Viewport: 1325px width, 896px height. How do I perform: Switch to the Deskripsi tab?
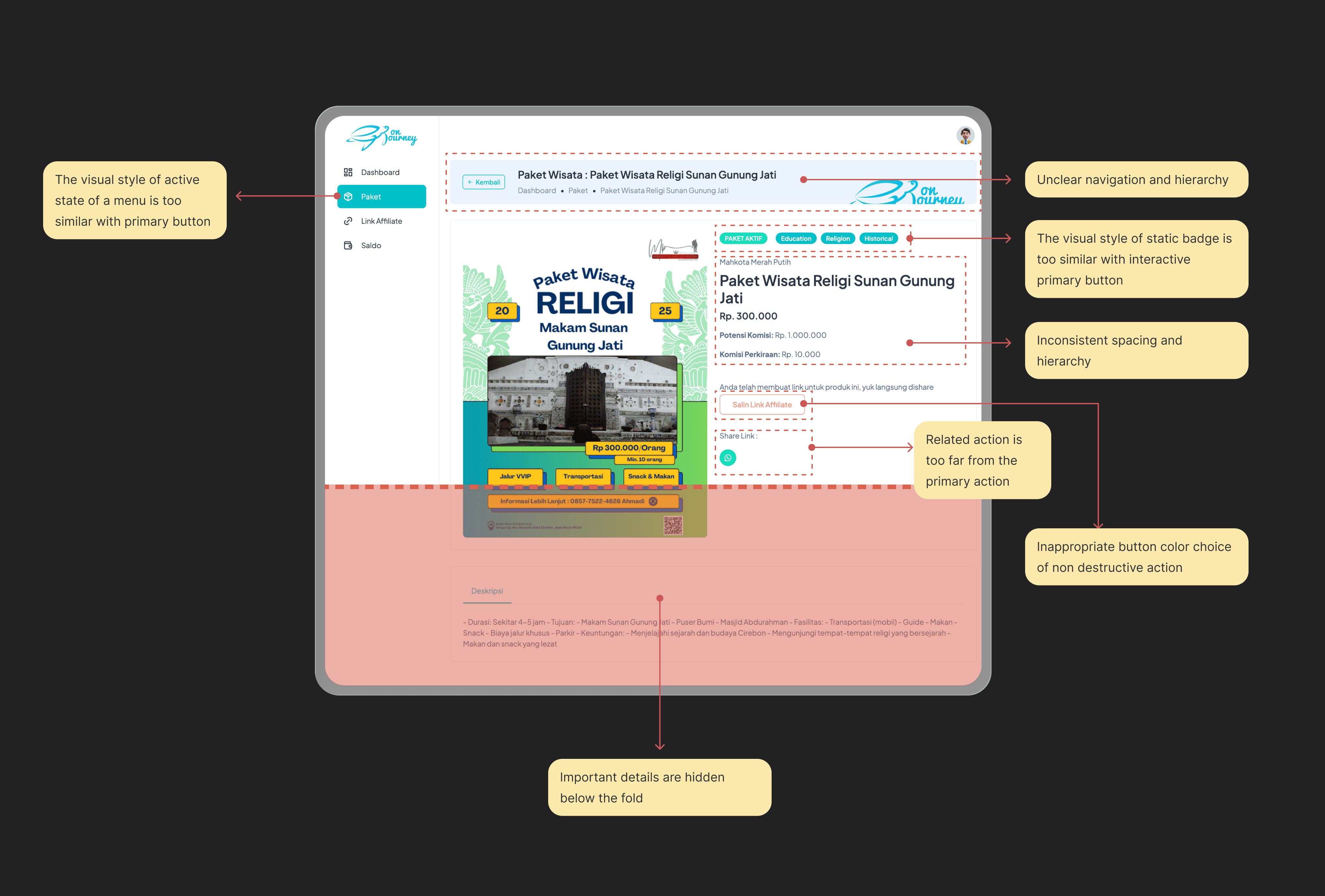point(487,591)
